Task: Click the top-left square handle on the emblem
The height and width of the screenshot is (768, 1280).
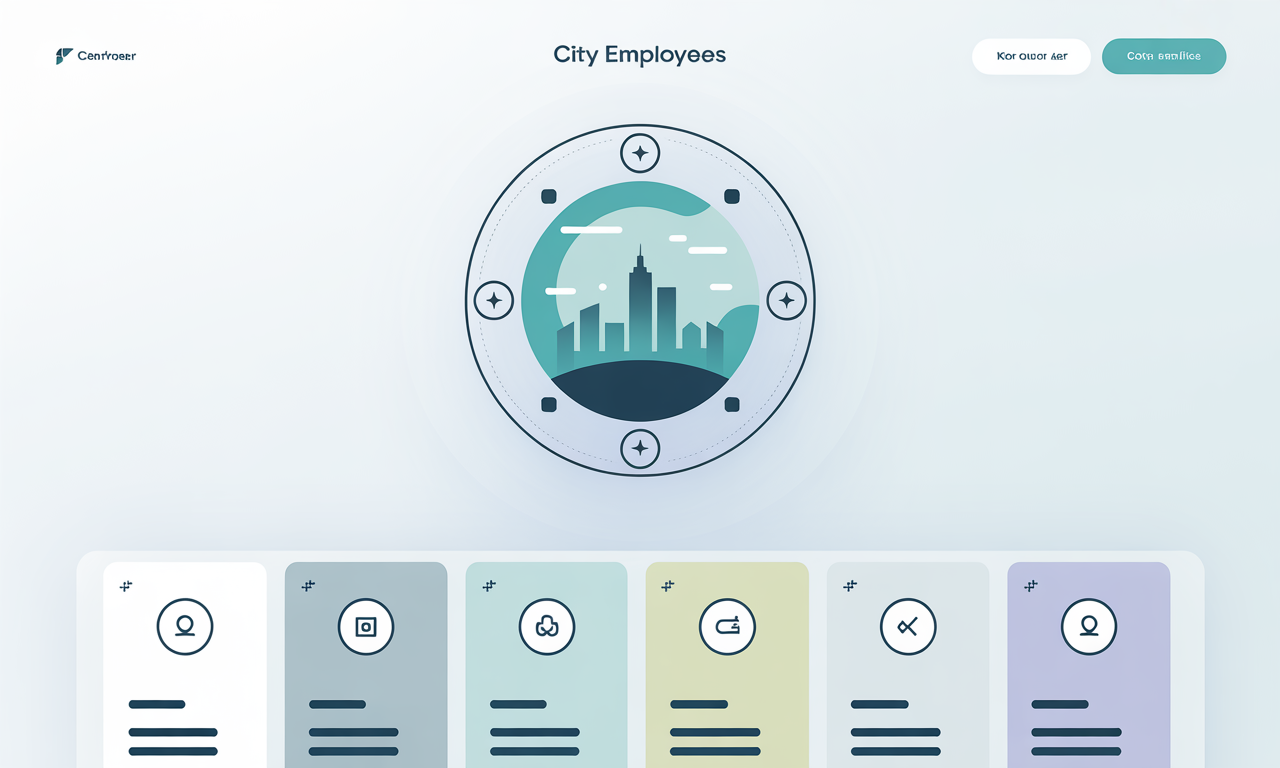Action: (548, 196)
